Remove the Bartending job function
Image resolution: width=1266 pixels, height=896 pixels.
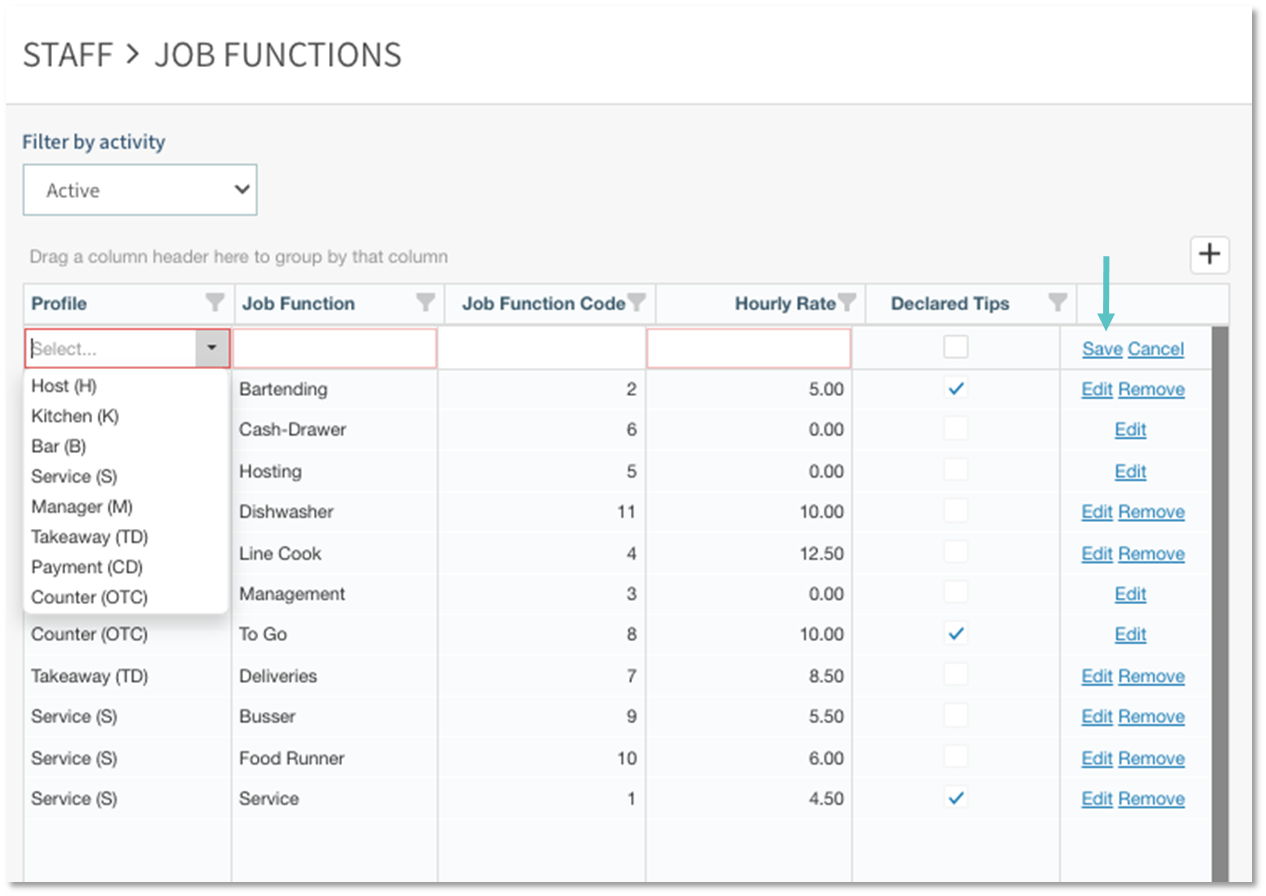click(x=1151, y=390)
